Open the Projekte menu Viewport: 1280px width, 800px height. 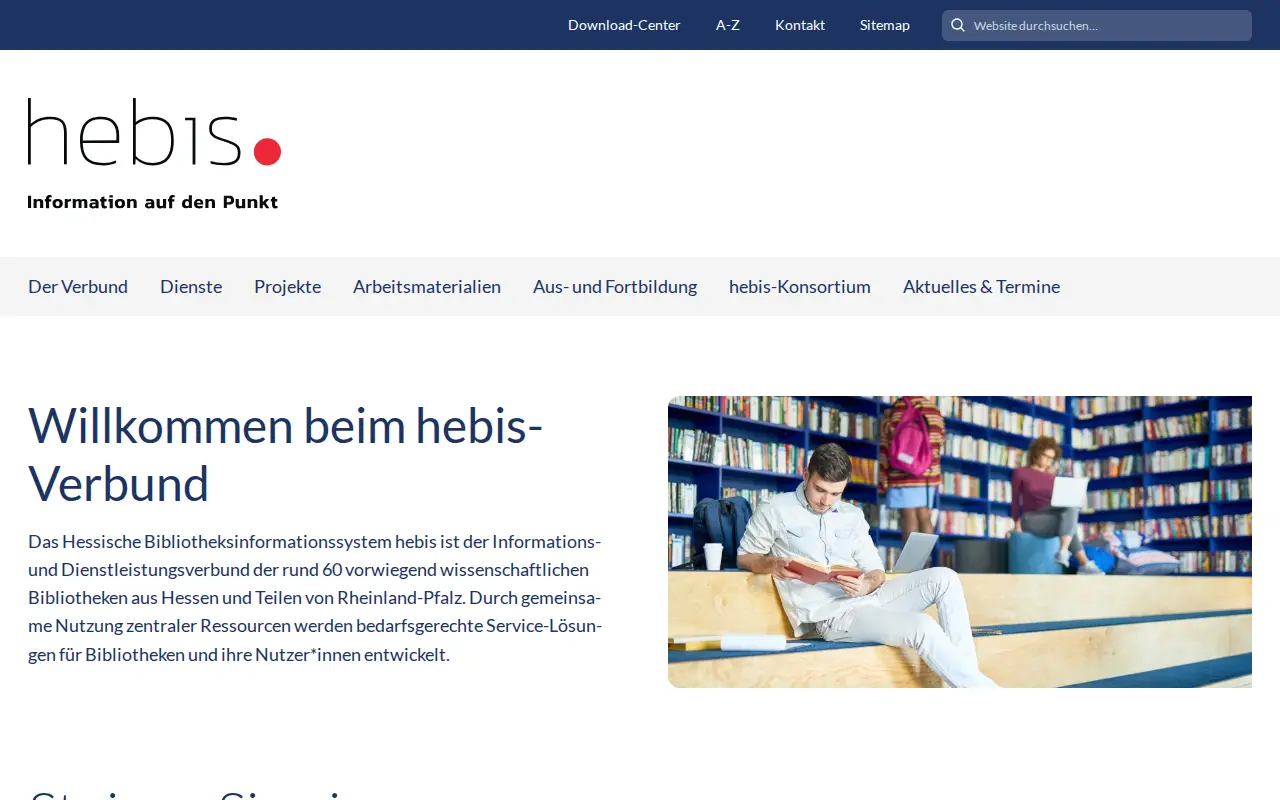pos(287,287)
